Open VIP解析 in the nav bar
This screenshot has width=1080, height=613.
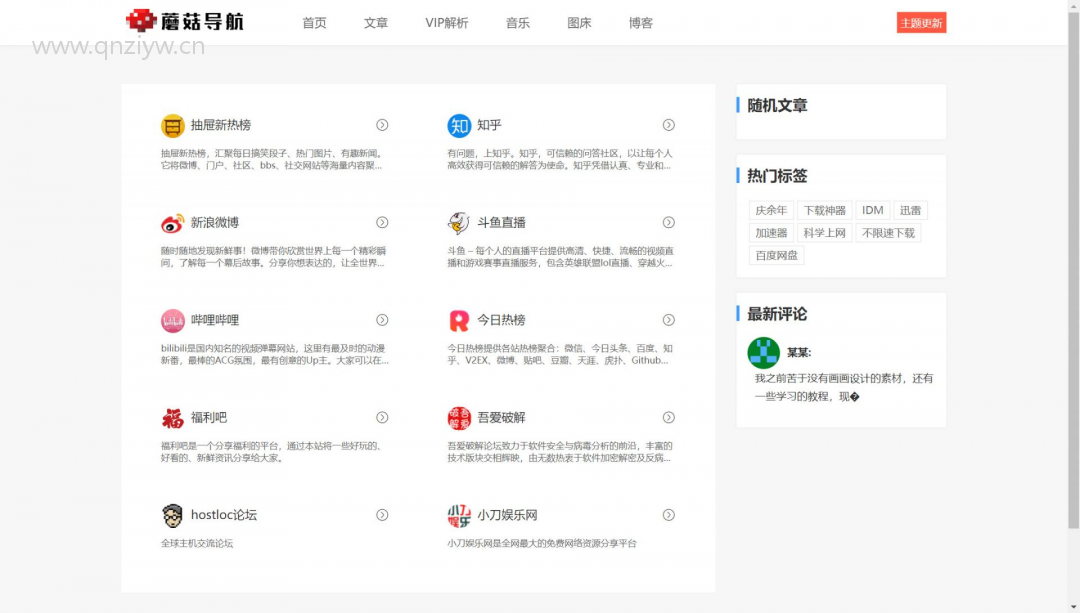(446, 23)
